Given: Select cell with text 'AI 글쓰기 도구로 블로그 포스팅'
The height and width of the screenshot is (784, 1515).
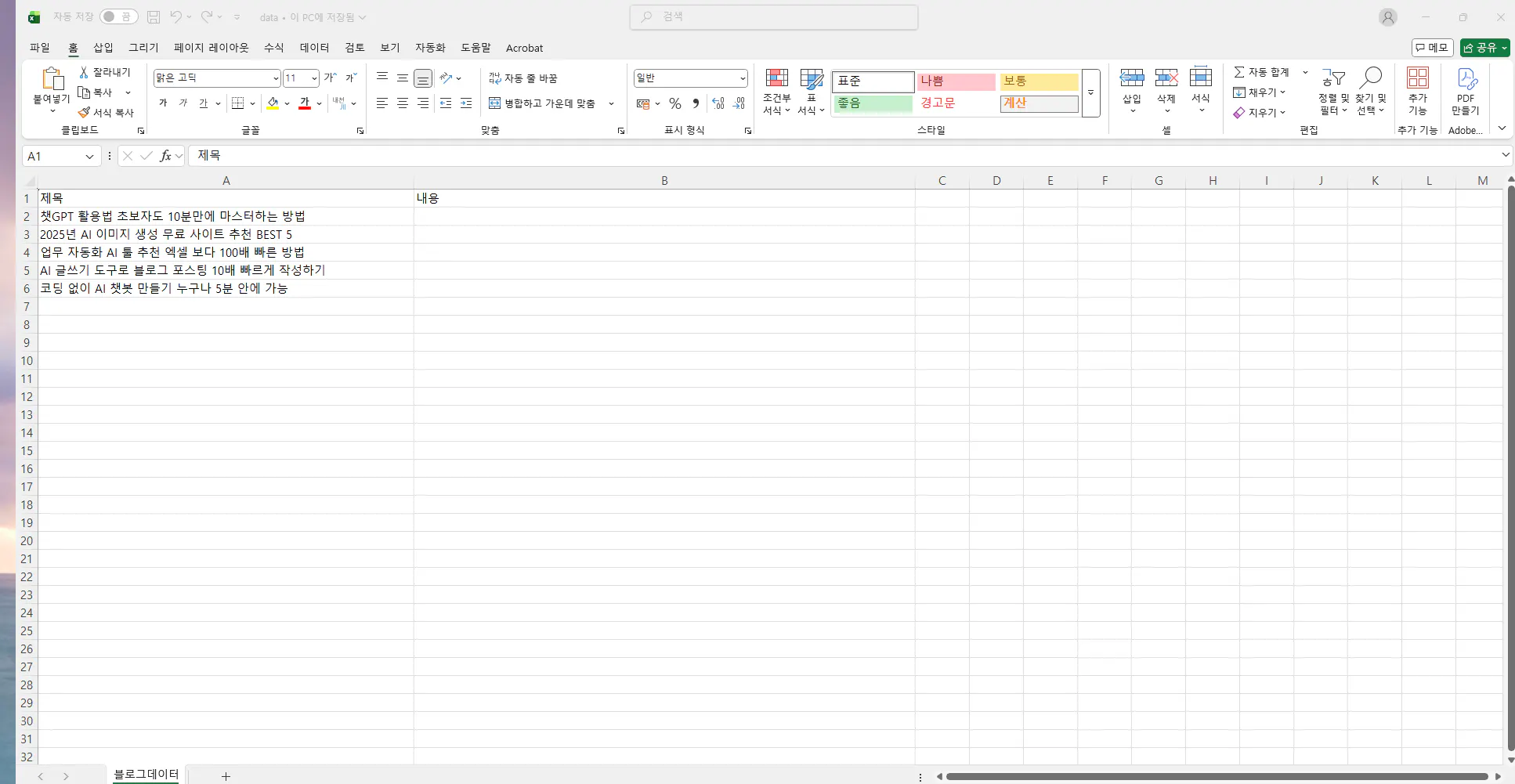Looking at the screenshot, I should [x=226, y=270].
